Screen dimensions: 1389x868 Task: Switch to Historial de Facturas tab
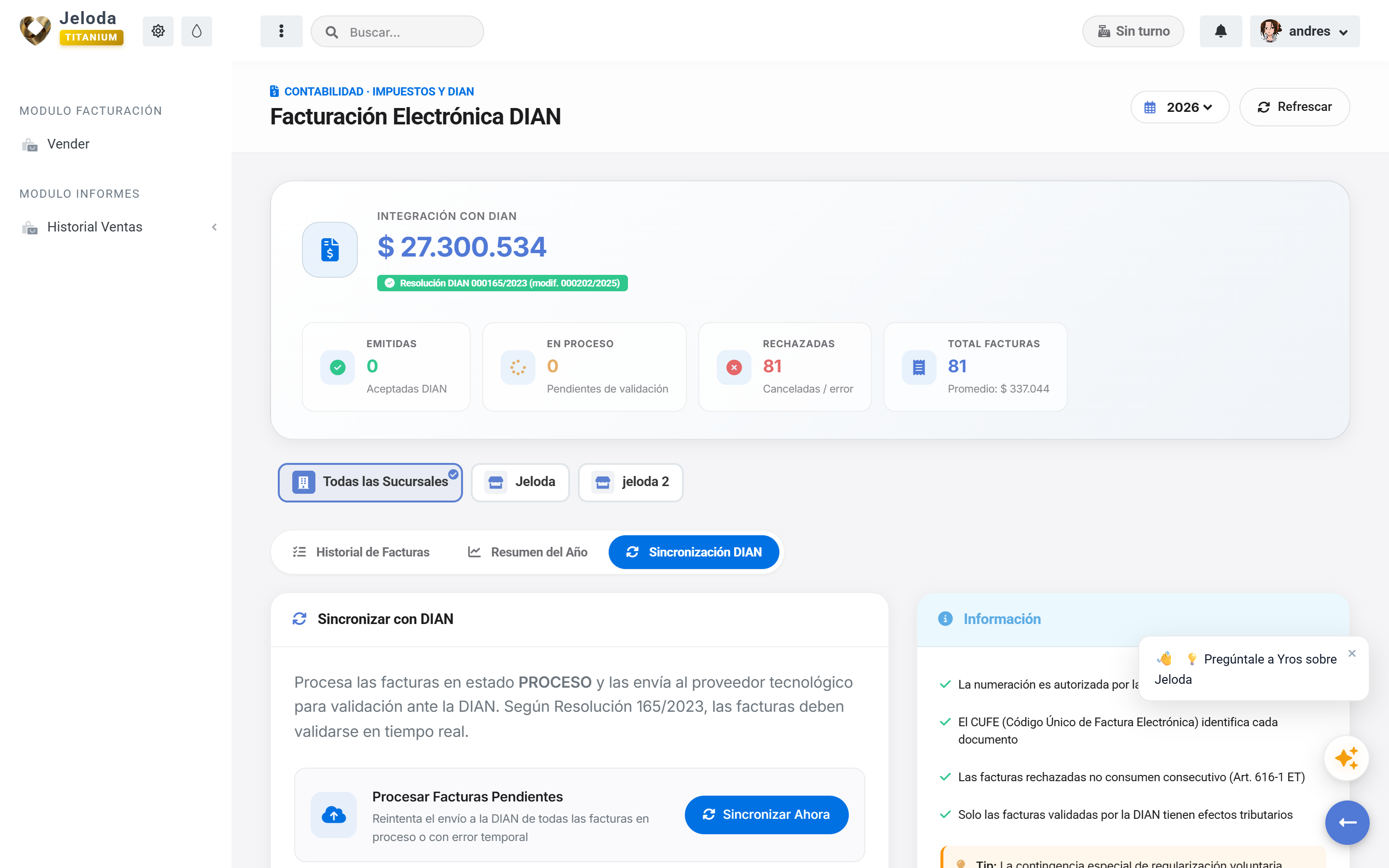coord(361,552)
